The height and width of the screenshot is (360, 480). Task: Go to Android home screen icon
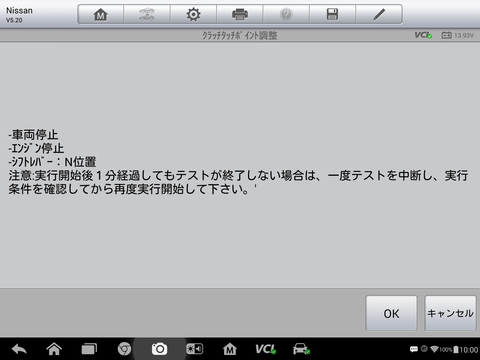[x=54, y=349]
